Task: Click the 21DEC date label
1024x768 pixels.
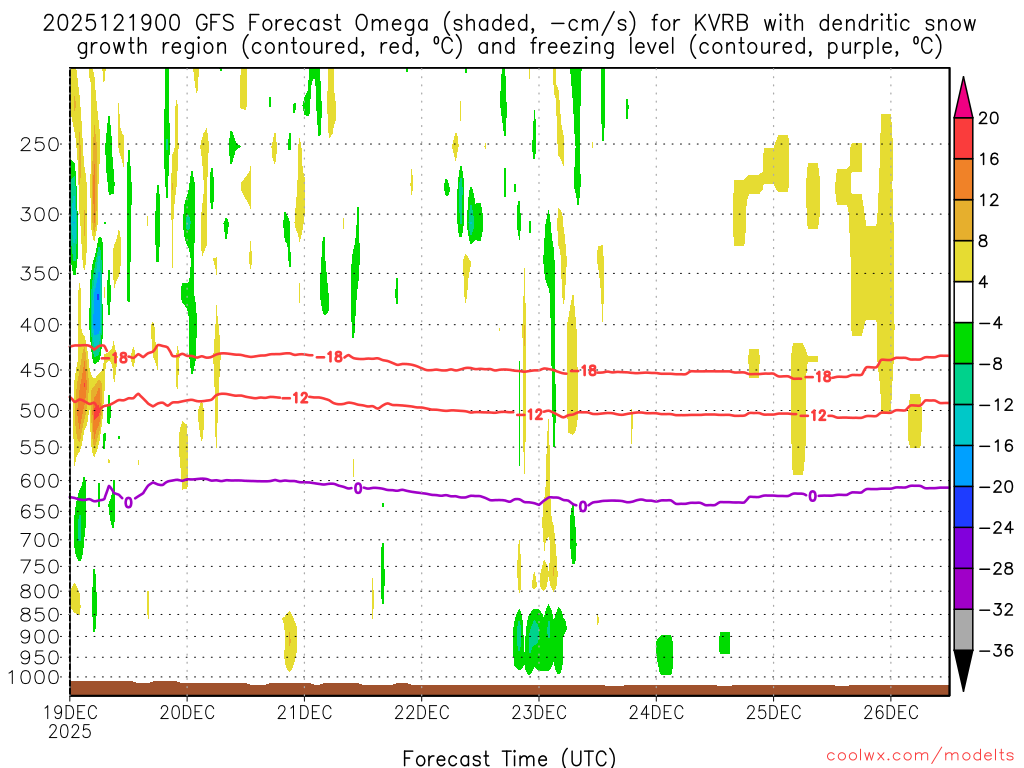Action: coord(304,712)
